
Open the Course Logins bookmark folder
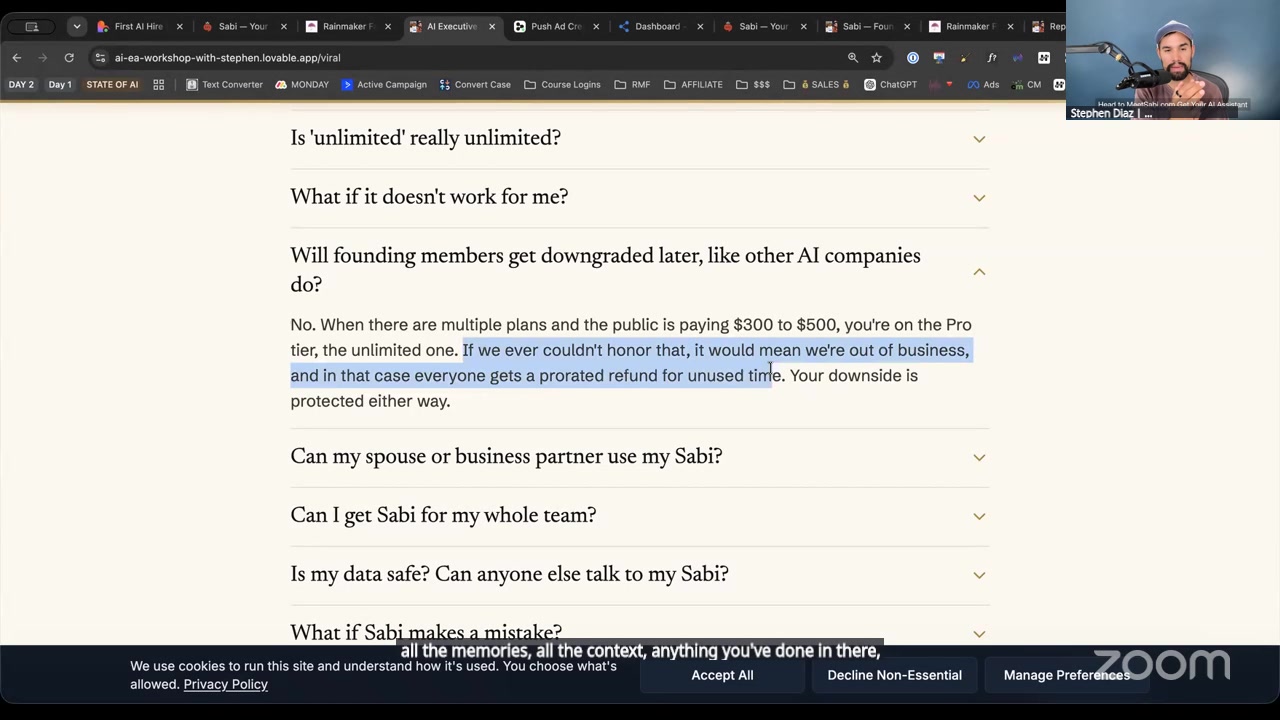tap(562, 85)
